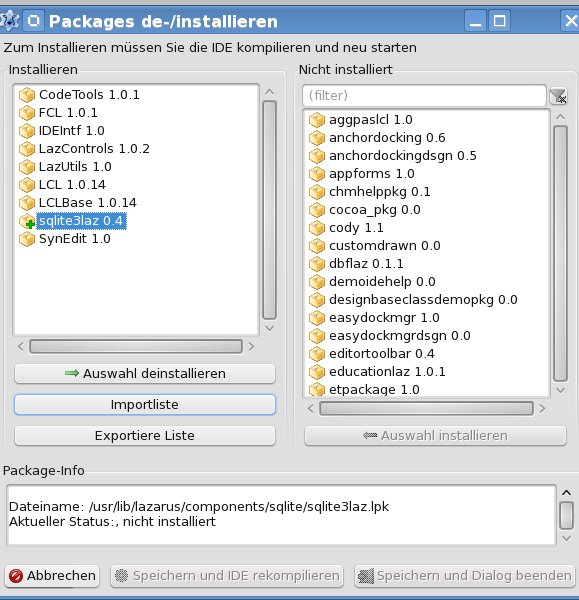Select cody 1.1 entry
The image size is (579, 600).
pyautogui.click(x=356, y=228)
